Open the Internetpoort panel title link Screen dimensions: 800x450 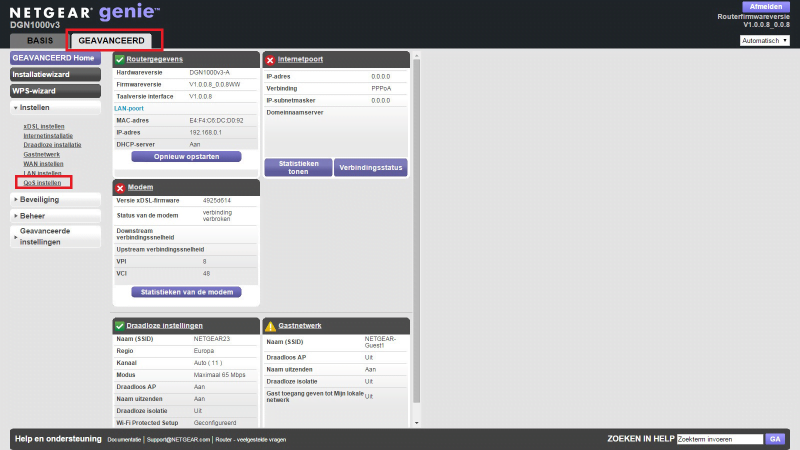tap(300, 59)
